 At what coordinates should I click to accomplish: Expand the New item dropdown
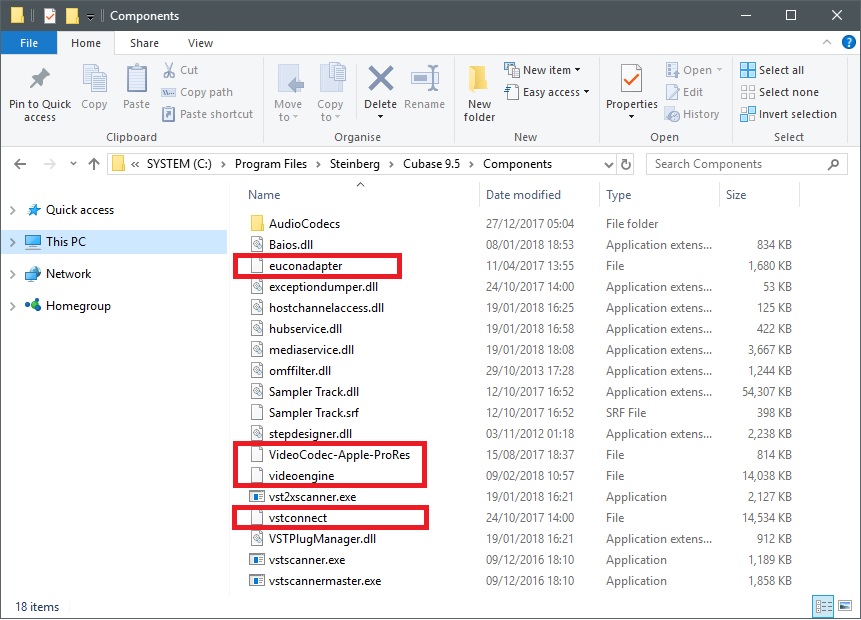click(x=577, y=70)
